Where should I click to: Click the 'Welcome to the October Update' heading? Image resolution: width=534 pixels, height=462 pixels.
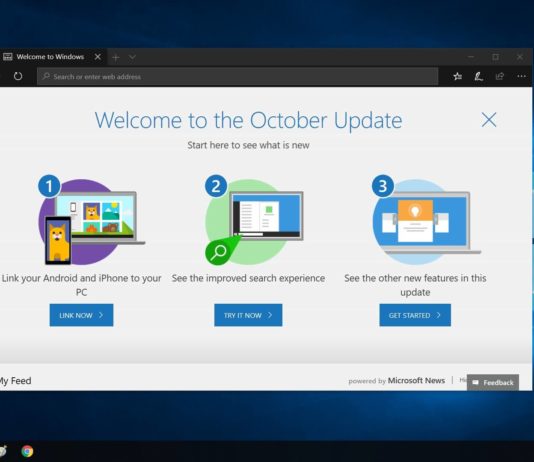click(x=248, y=121)
